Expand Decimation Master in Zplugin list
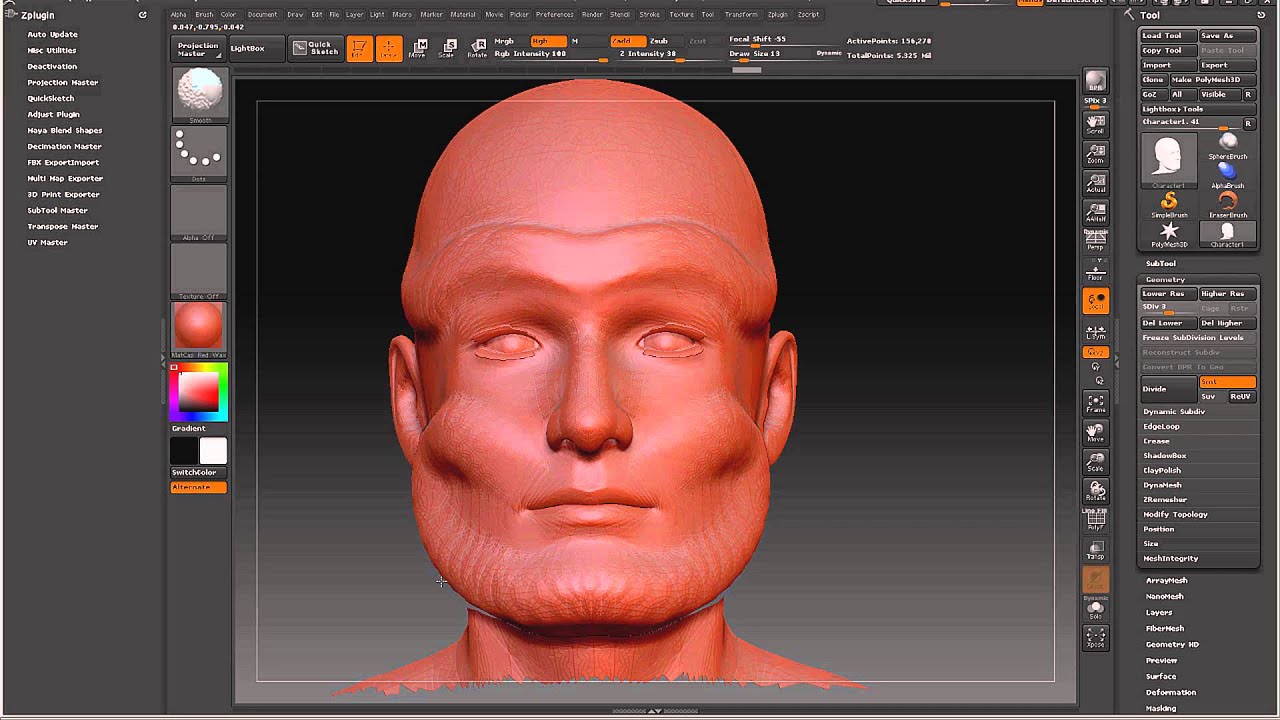Viewport: 1280px width, 720px height. pyautogui.click(x=66, y=146)
